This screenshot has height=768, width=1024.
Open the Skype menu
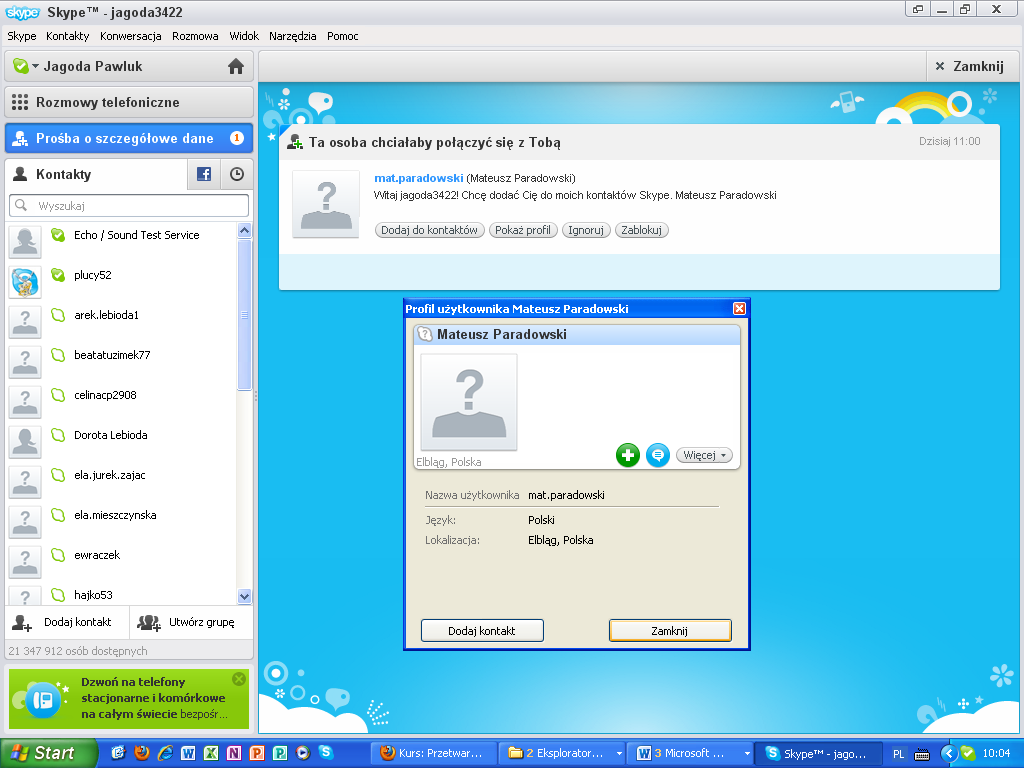click(22, 36)
